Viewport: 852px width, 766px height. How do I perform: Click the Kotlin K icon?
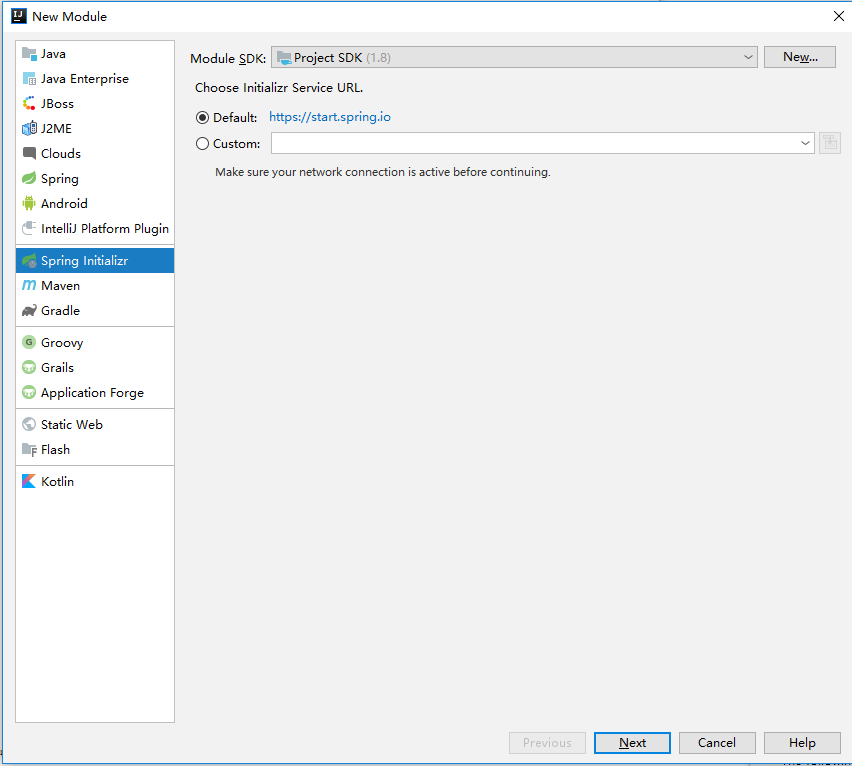29,481
